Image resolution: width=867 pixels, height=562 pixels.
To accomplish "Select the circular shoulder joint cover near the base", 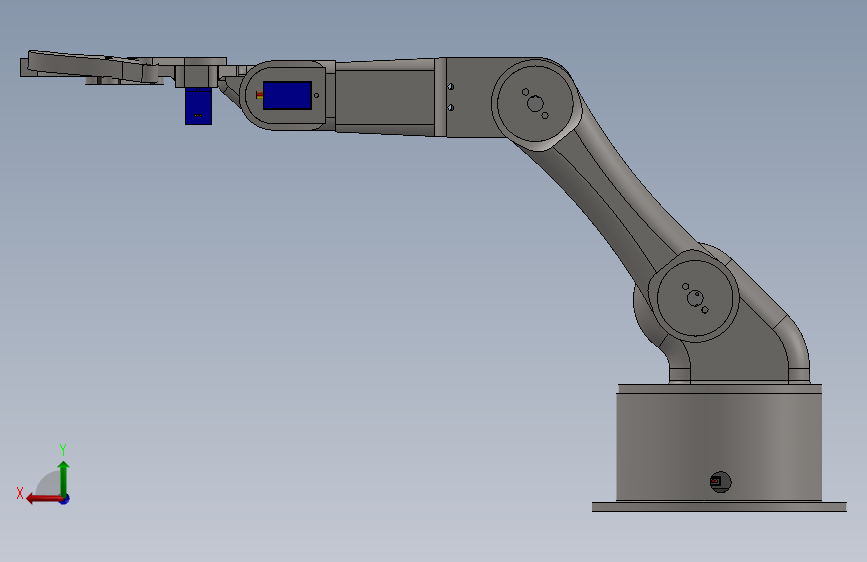I will 695,297.
